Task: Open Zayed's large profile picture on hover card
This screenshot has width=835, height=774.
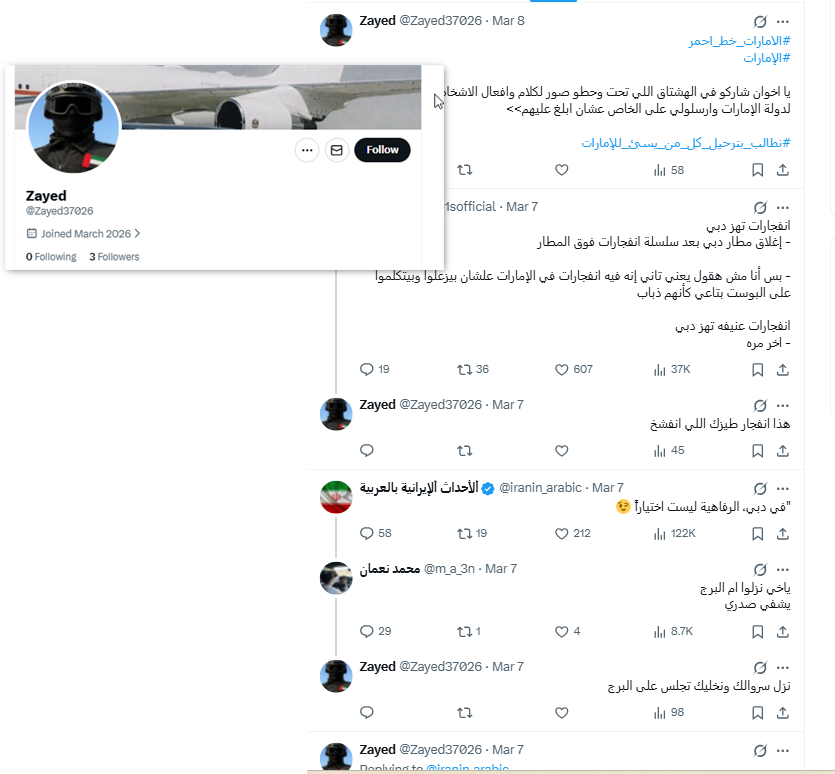Action: click(73, 127)
